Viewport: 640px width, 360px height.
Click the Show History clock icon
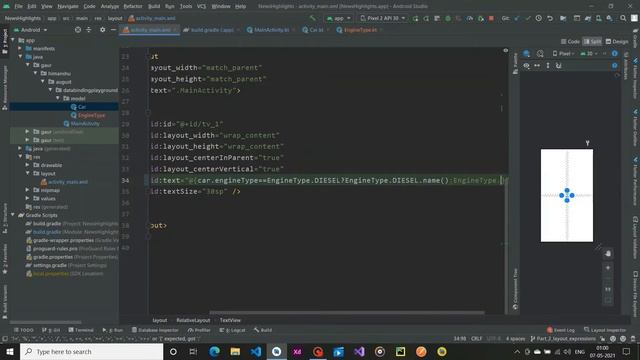(539, 18)
